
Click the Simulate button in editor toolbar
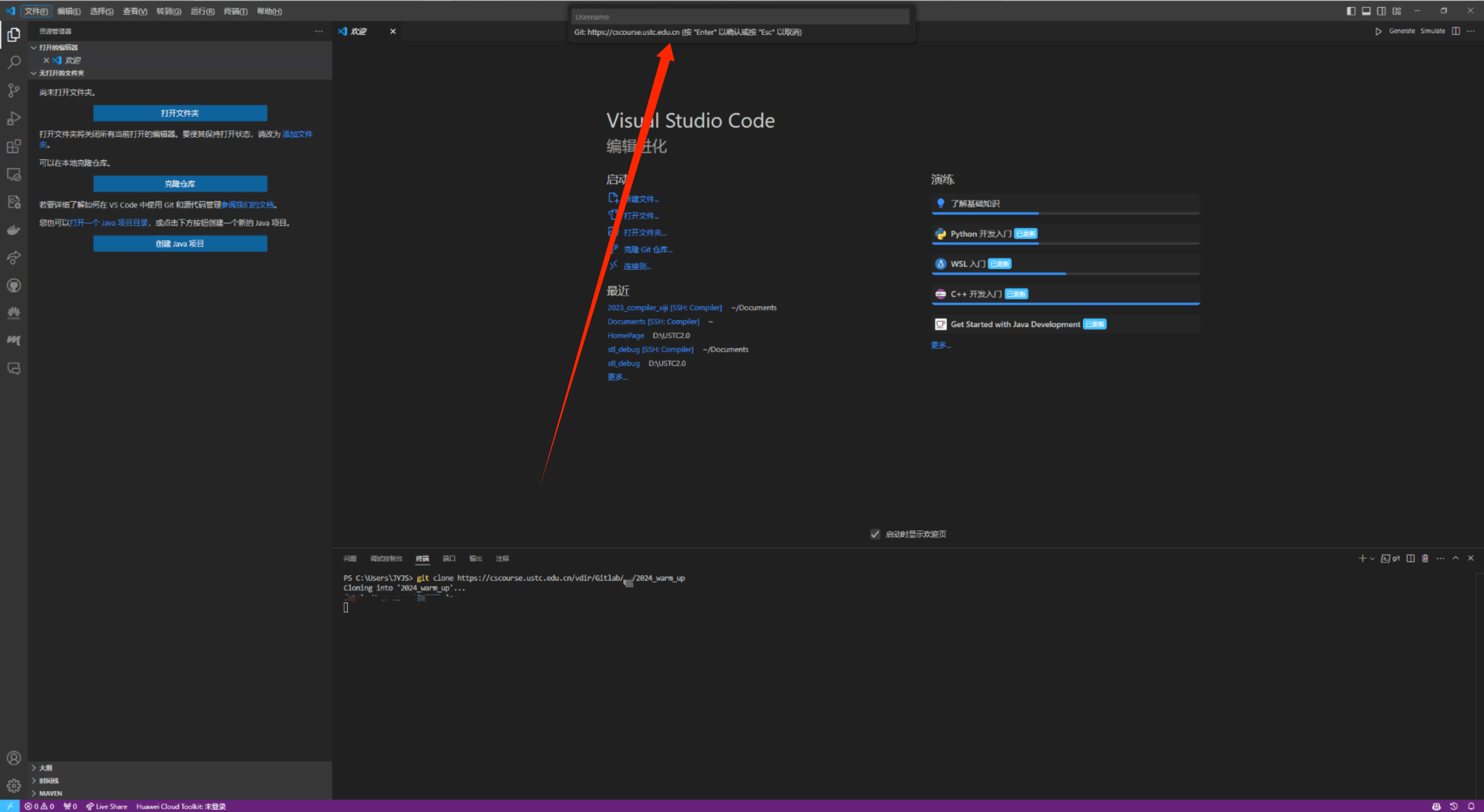1433,31
